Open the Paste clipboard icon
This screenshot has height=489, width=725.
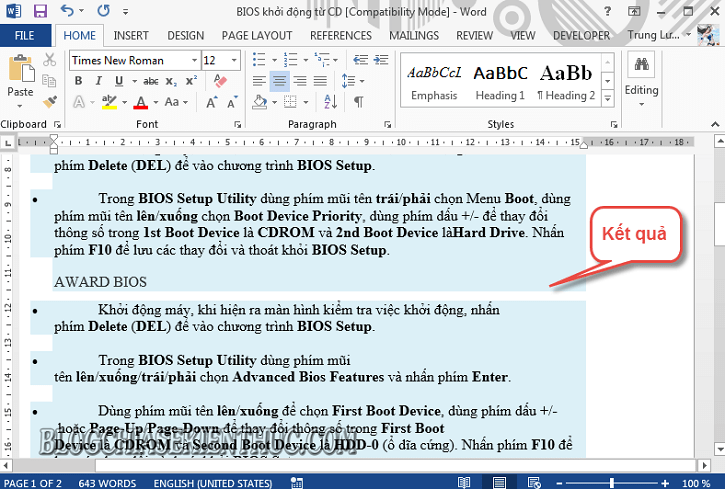(21, 68)
